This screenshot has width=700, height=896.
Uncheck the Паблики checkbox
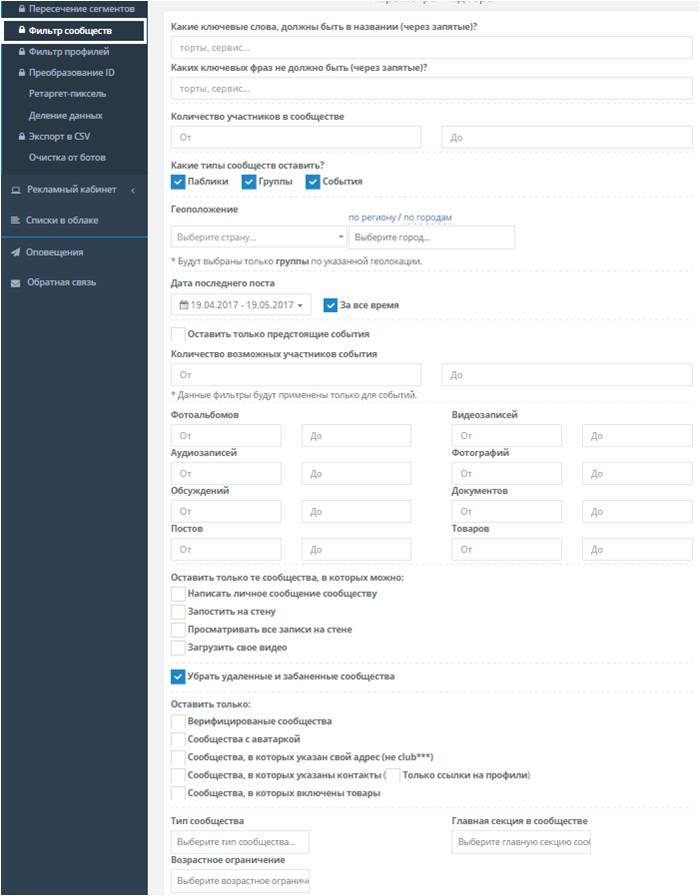click(x=178, y=182)
